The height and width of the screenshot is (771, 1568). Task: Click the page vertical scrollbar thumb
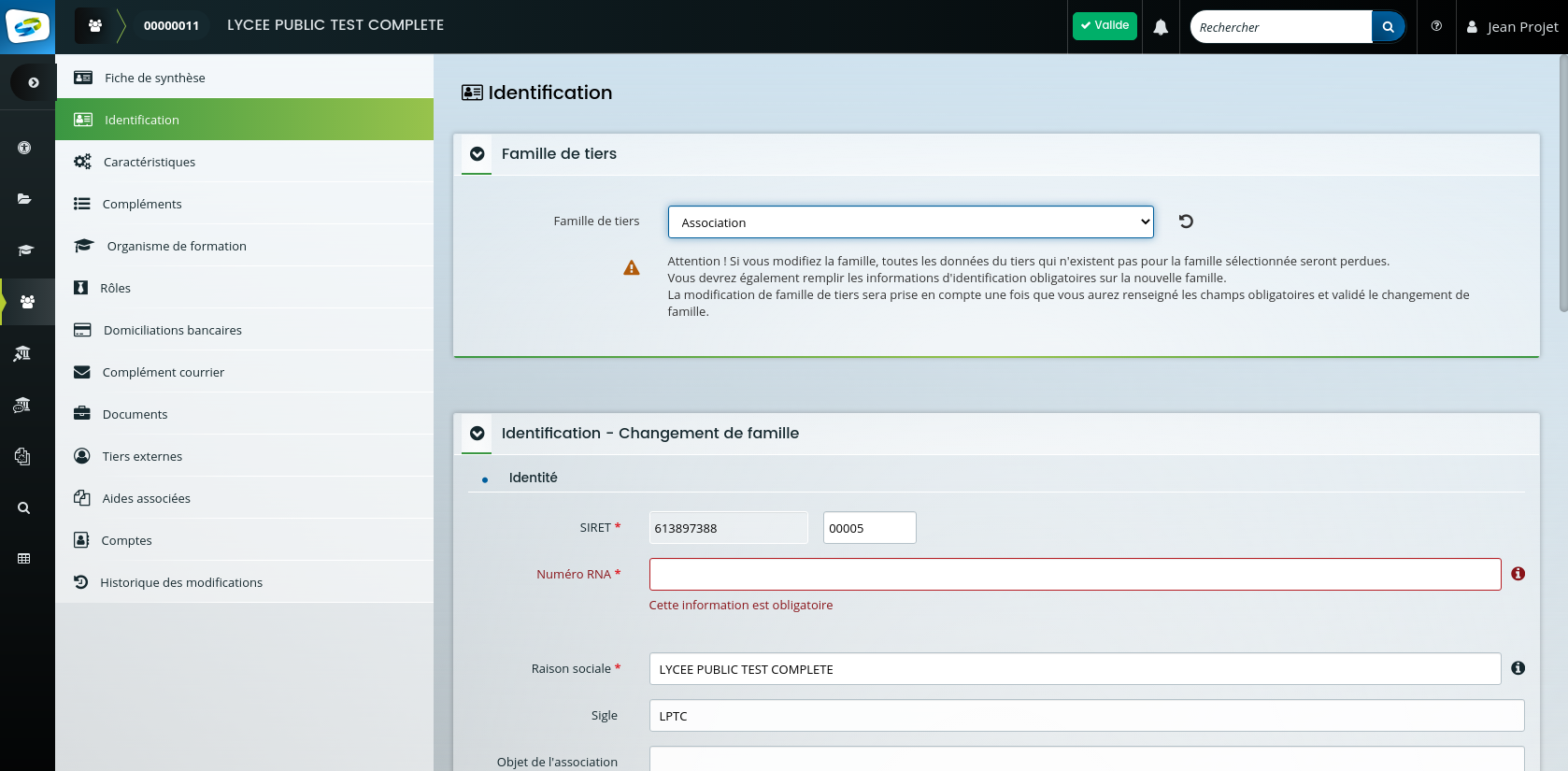pos(1563,183)
